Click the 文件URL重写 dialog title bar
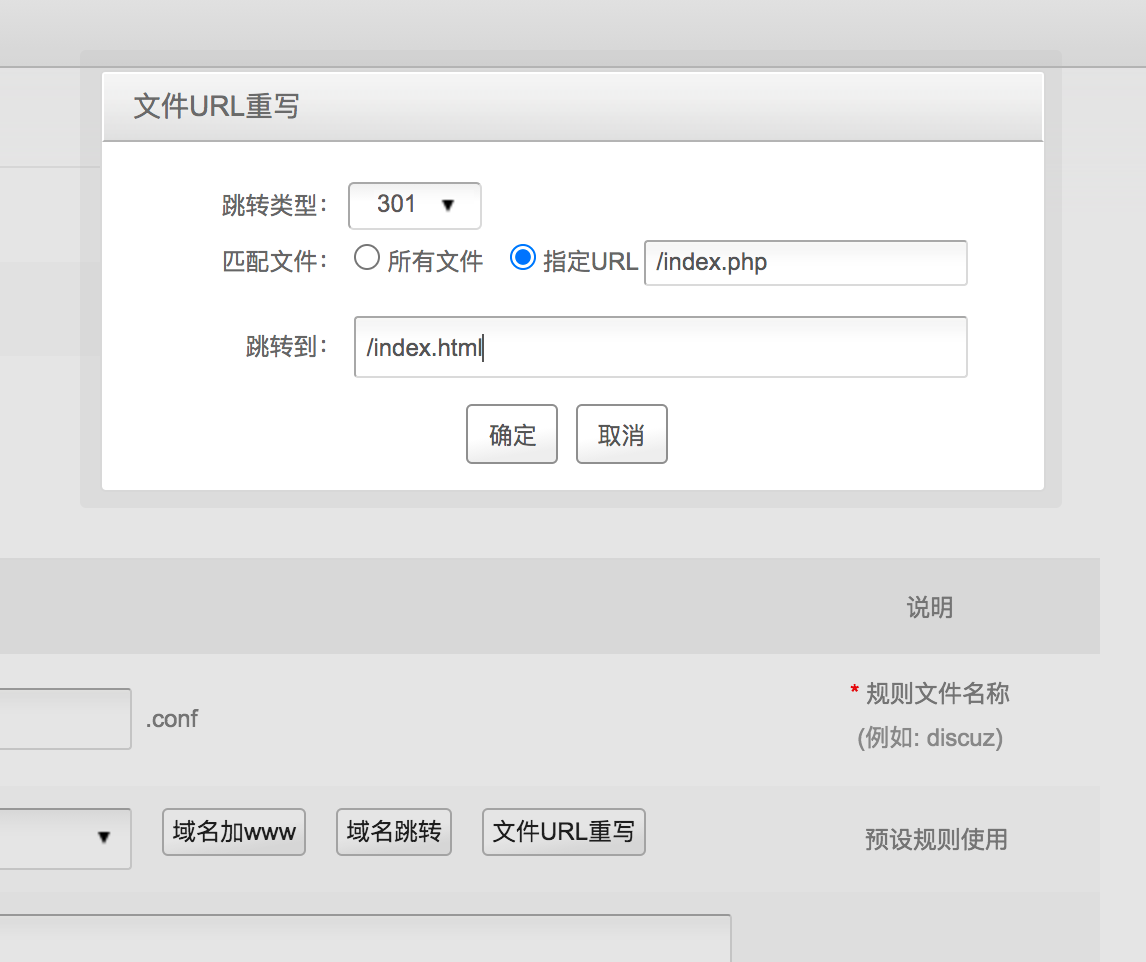 (572, 107)
